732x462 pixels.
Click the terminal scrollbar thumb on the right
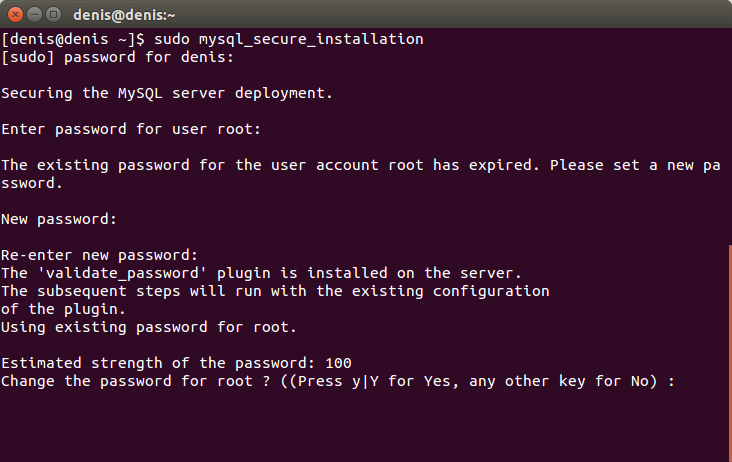[x=729, y=352]
